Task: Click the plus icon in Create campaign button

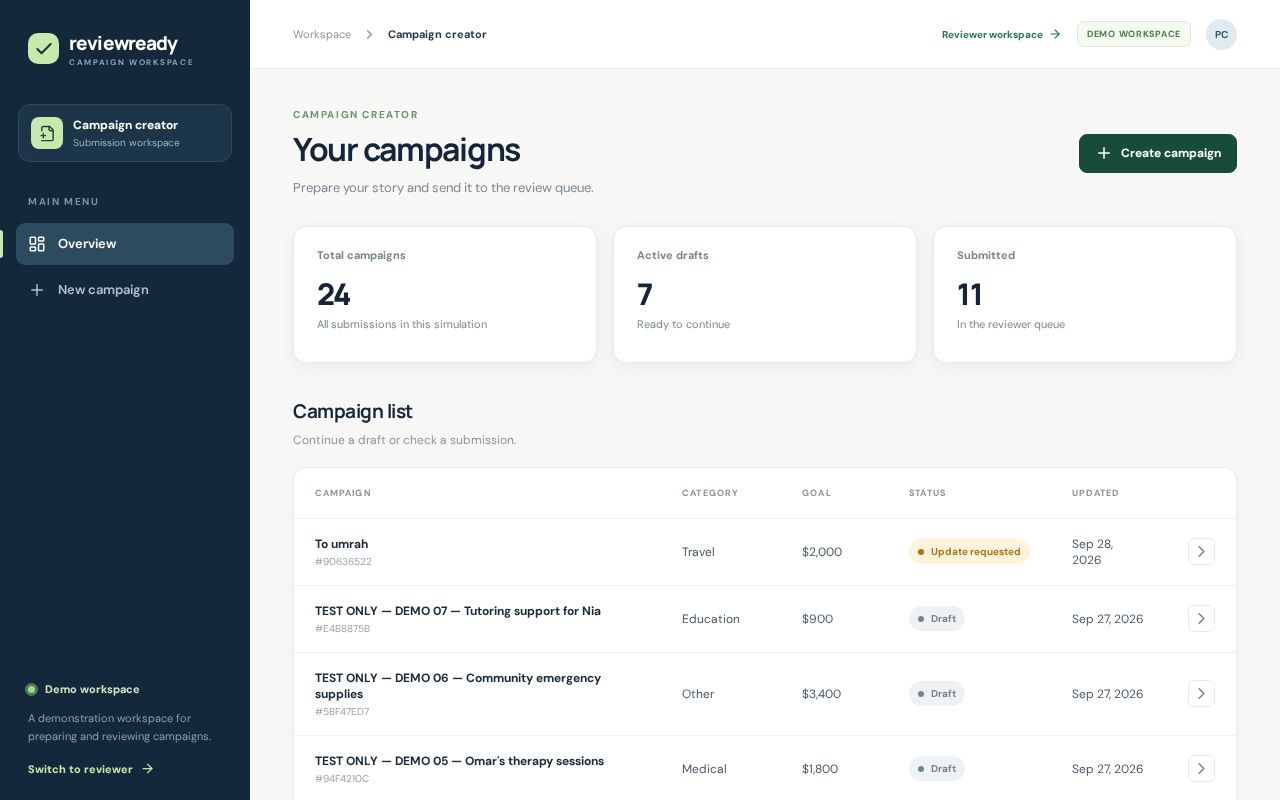Action: pyautogui.click(x=1104, y=153)
